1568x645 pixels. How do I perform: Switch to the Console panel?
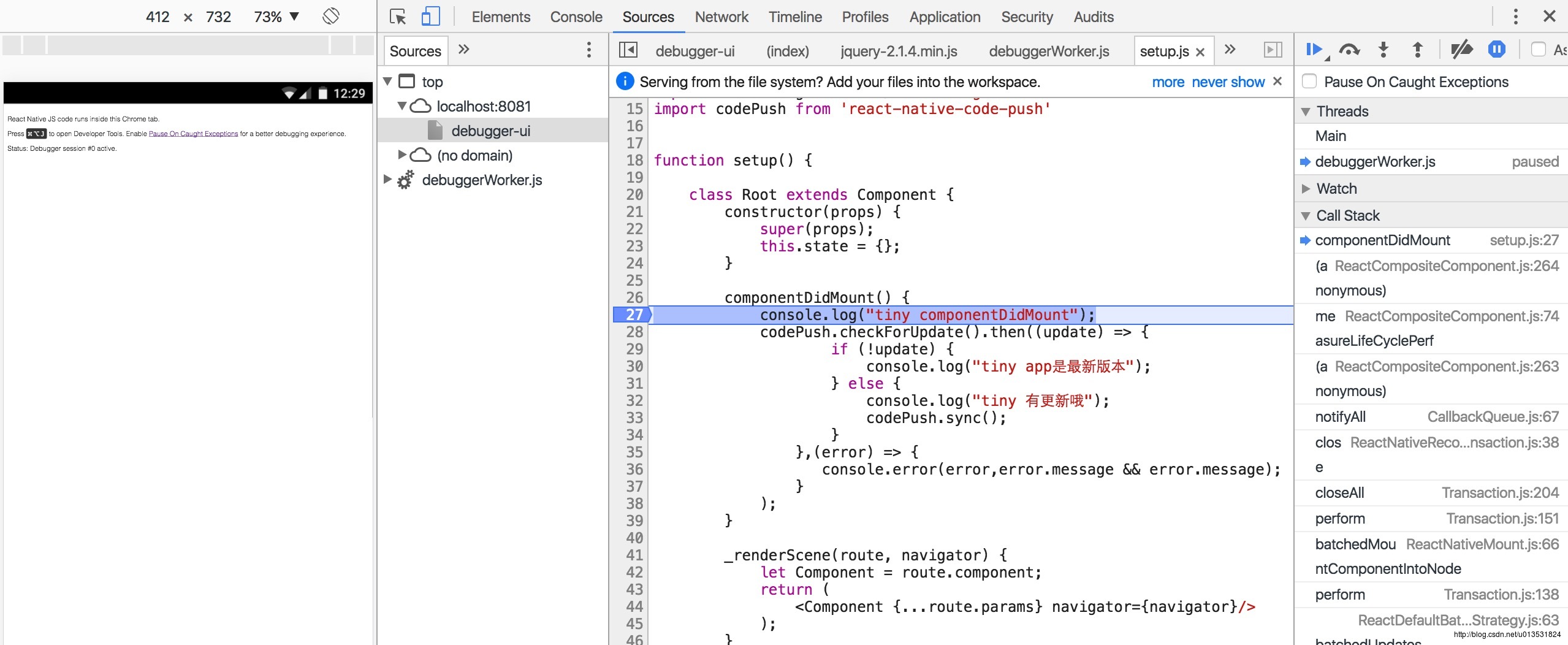click(576, 17)
